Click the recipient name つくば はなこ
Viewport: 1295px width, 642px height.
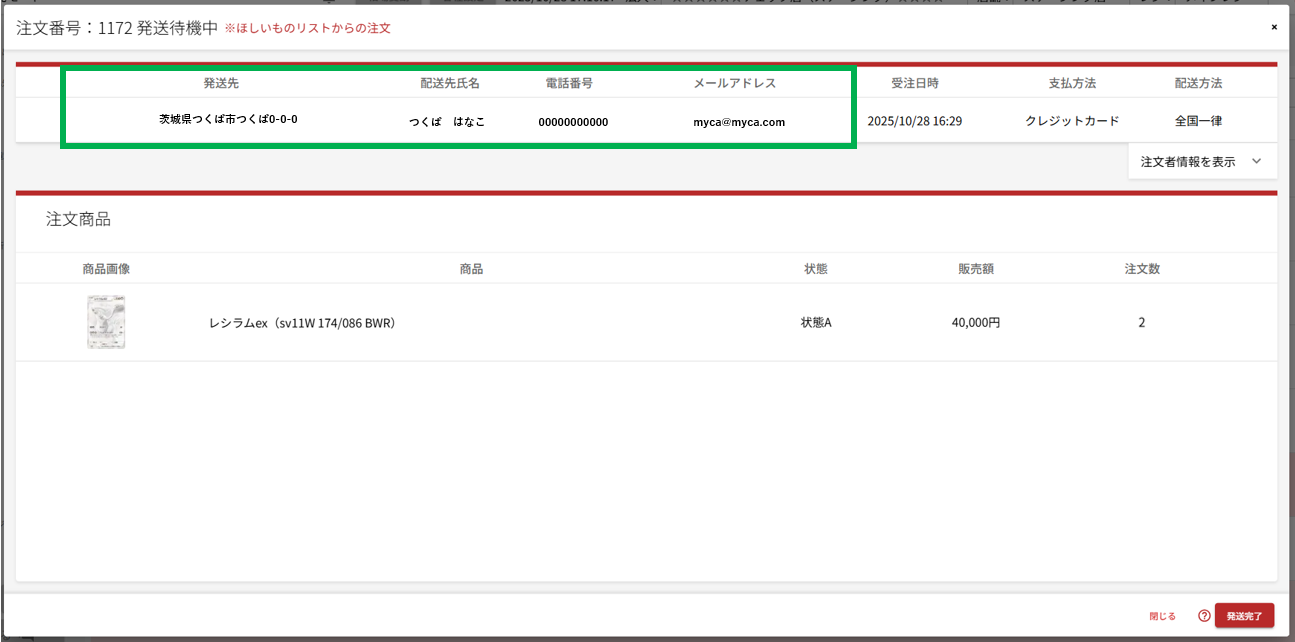(x=447, y=122)
